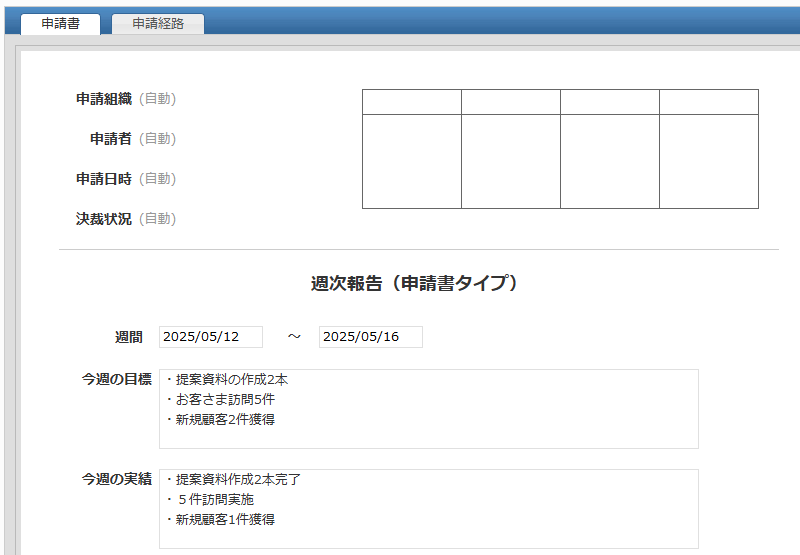Click the week start date field 2025/05/12
The height and width of the screenshot is (555, 800).
point(211,337)
